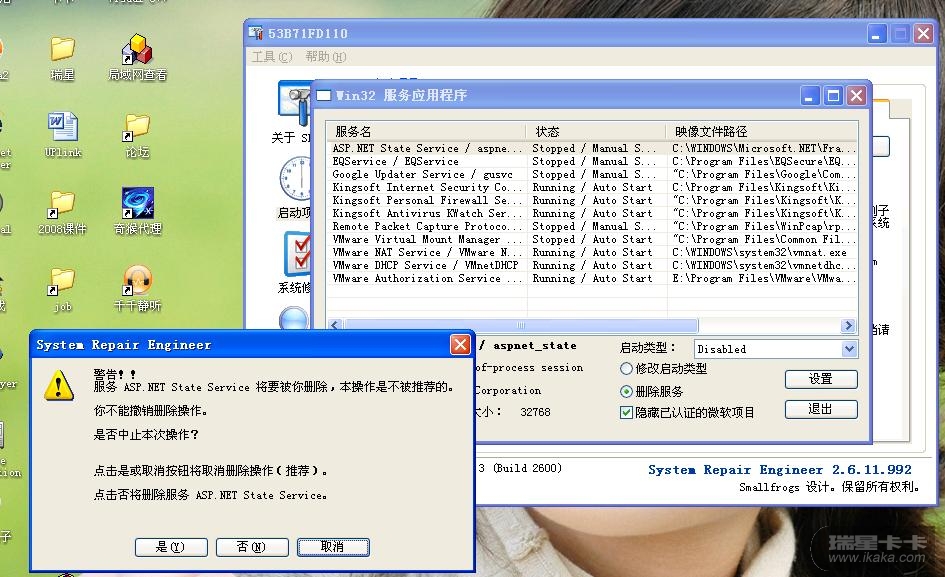Sort by the 映像文件路径 column header
Viewport: 945px width, 577px height.
tap(762, 131)
